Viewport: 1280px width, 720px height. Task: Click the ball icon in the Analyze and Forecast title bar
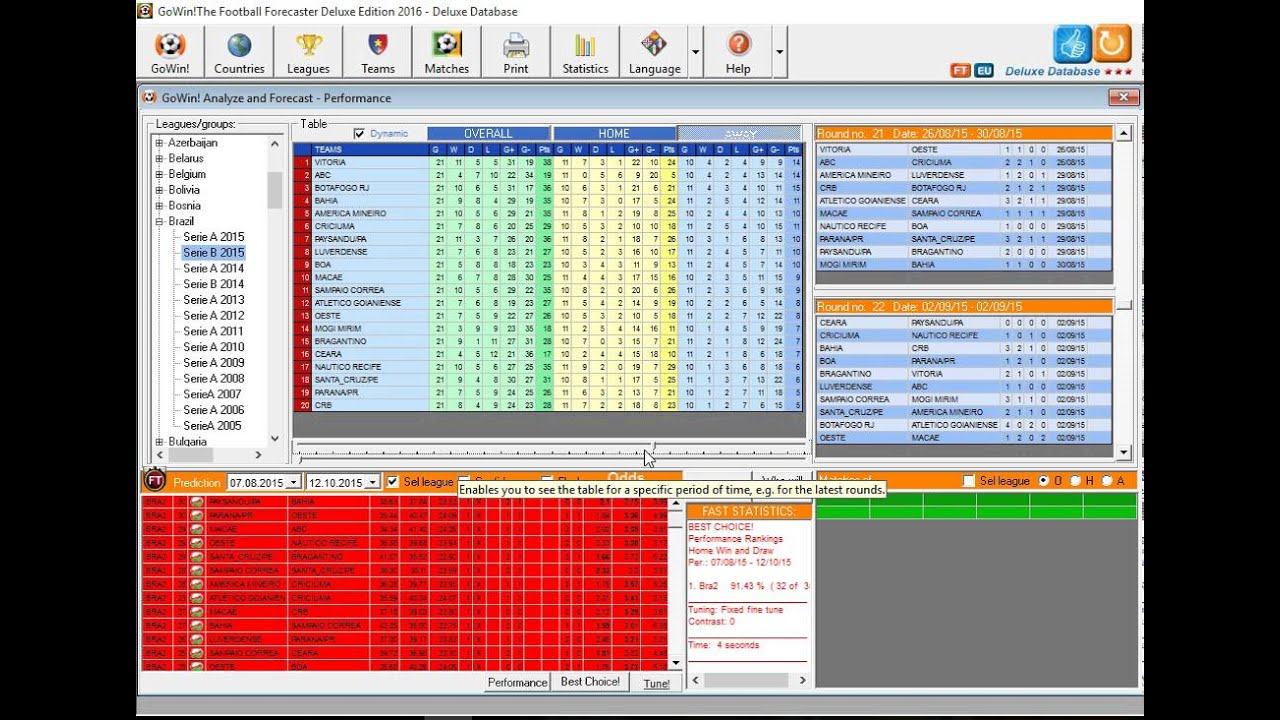[x=150, y=97]
